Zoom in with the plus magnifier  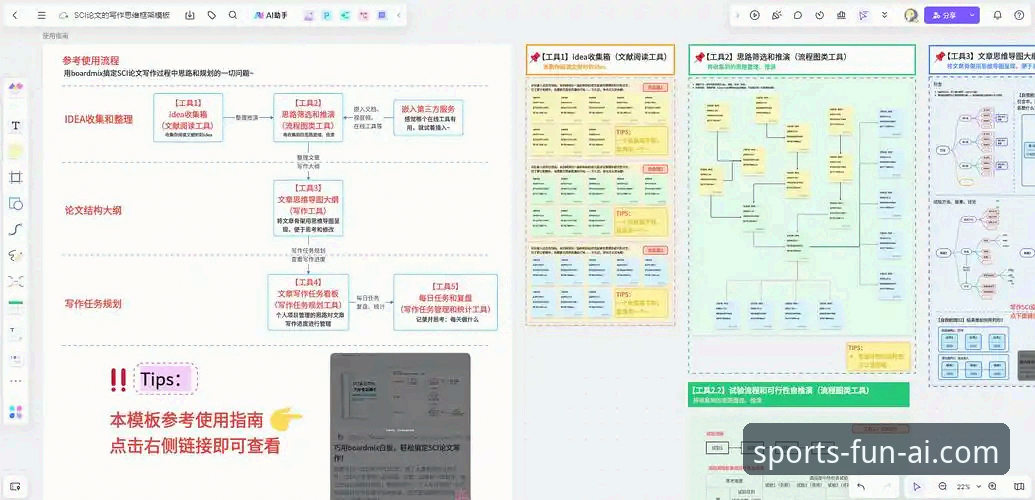(x=992, y=486)
